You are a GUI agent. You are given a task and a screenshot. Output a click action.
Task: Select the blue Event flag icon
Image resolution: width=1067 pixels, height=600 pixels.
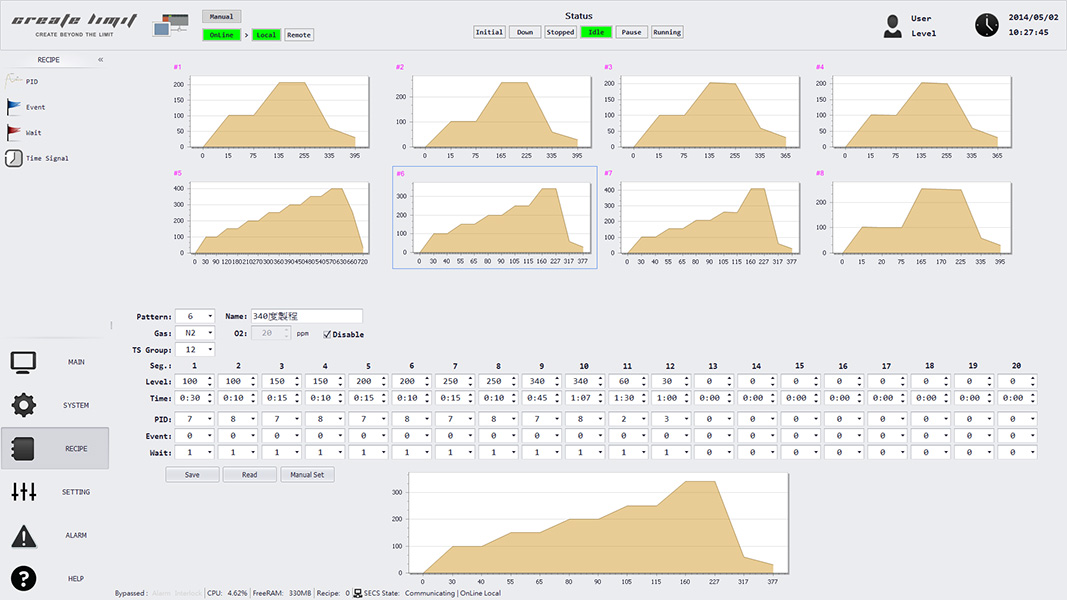14,107
